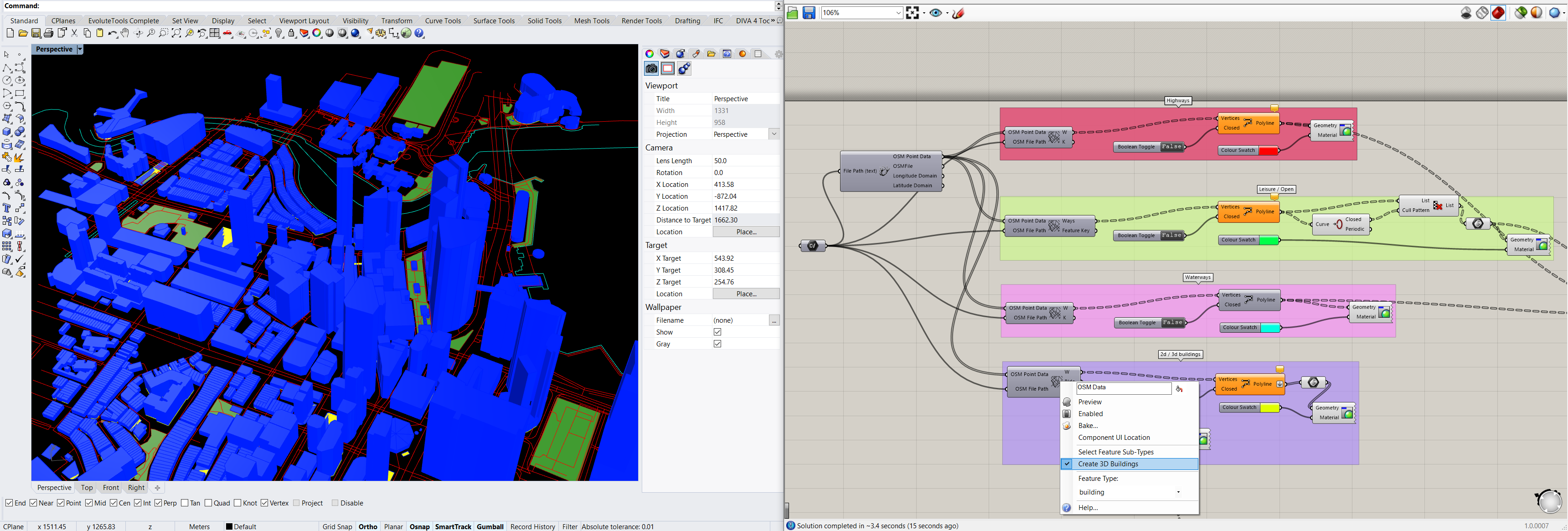The width and height of the screenshot is (1568, 531).
Task: Click the Grasshopper launch icon in toolbar
Action: click(x=407, y=33)
